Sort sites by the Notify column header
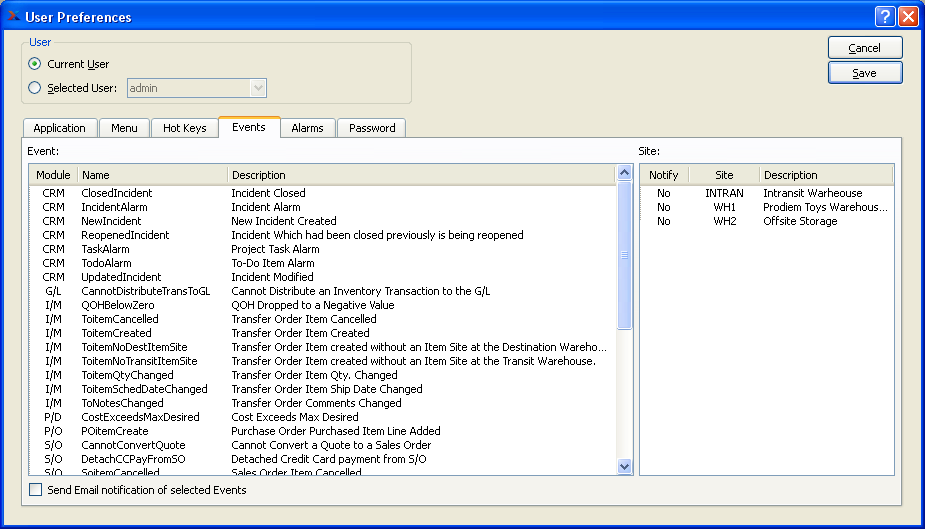The image size is (925, 529). coord(663,175)
